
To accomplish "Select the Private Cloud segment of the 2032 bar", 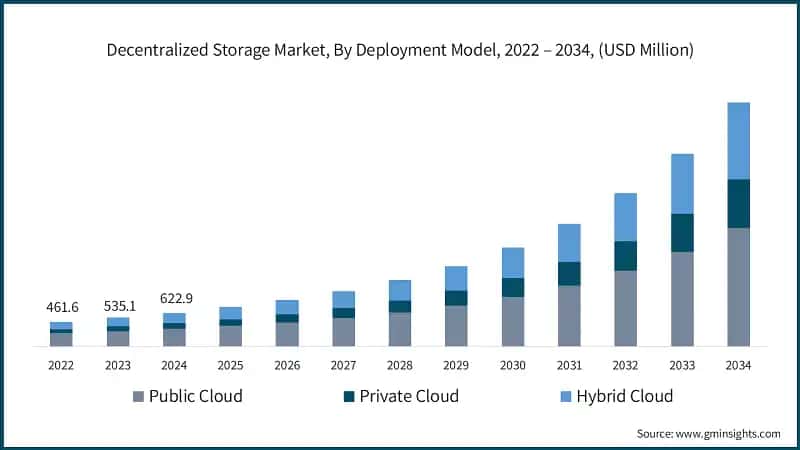I will click(626, 256).
